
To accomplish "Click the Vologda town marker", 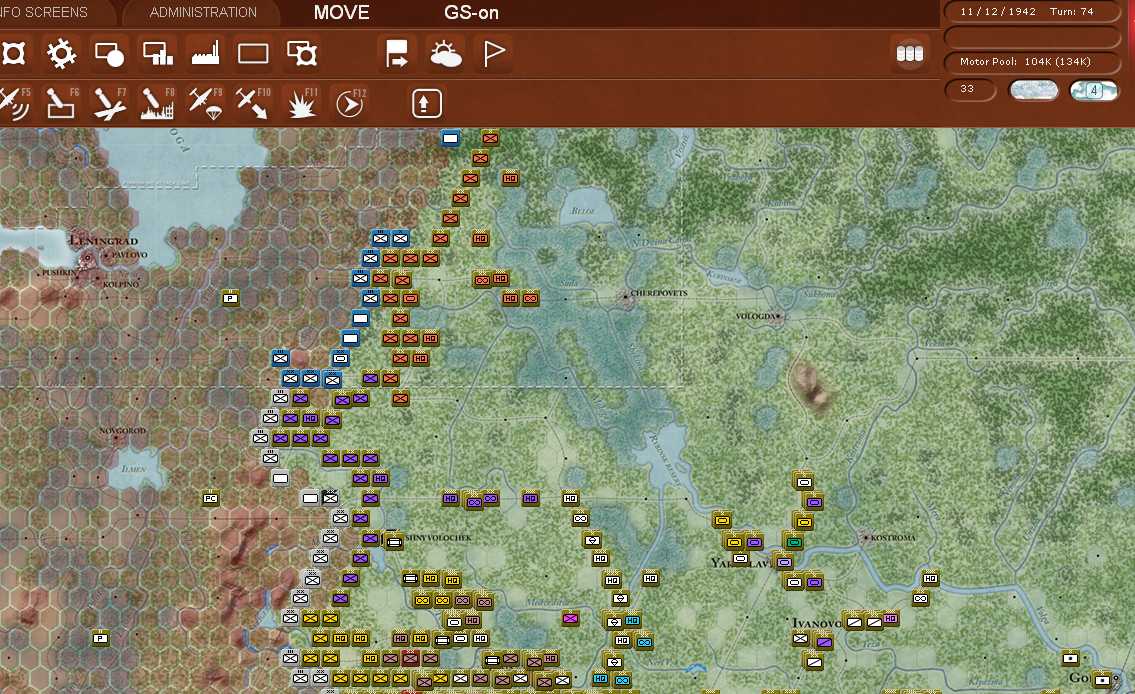I will [x=779, y=316].
